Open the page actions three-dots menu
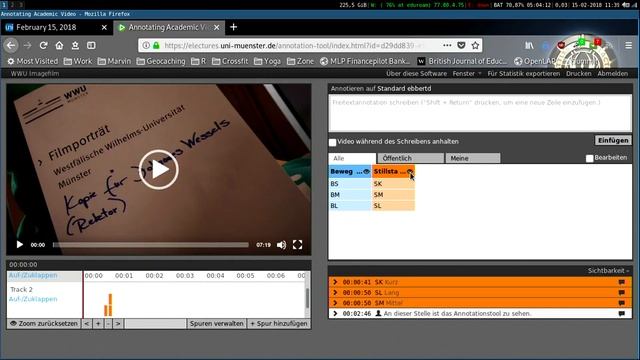Image resolution: width=640 pixels, height=360 pixels. [x=447, y=45]
